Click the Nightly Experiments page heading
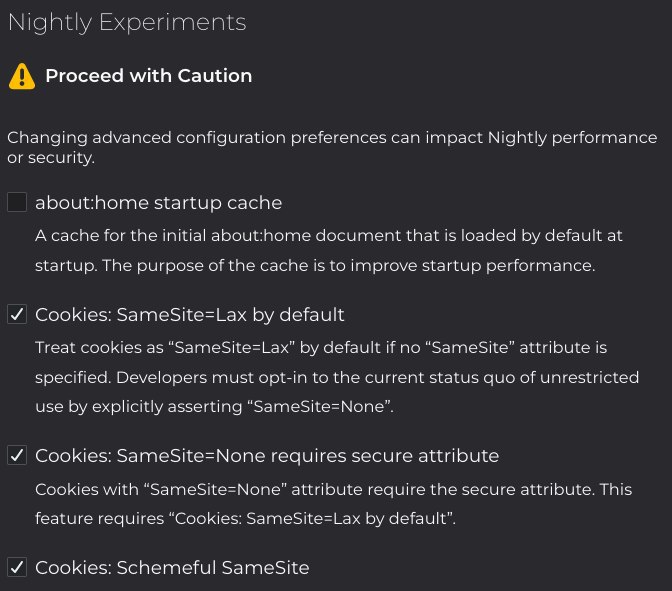This screenshot has width=672, height=591. click(x=127, y=22)
